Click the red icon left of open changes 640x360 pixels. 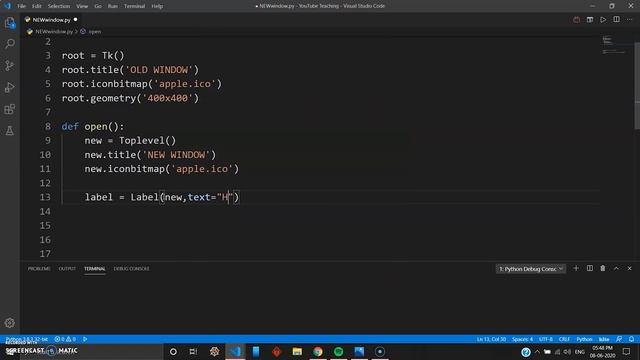[x=576, y=20]
